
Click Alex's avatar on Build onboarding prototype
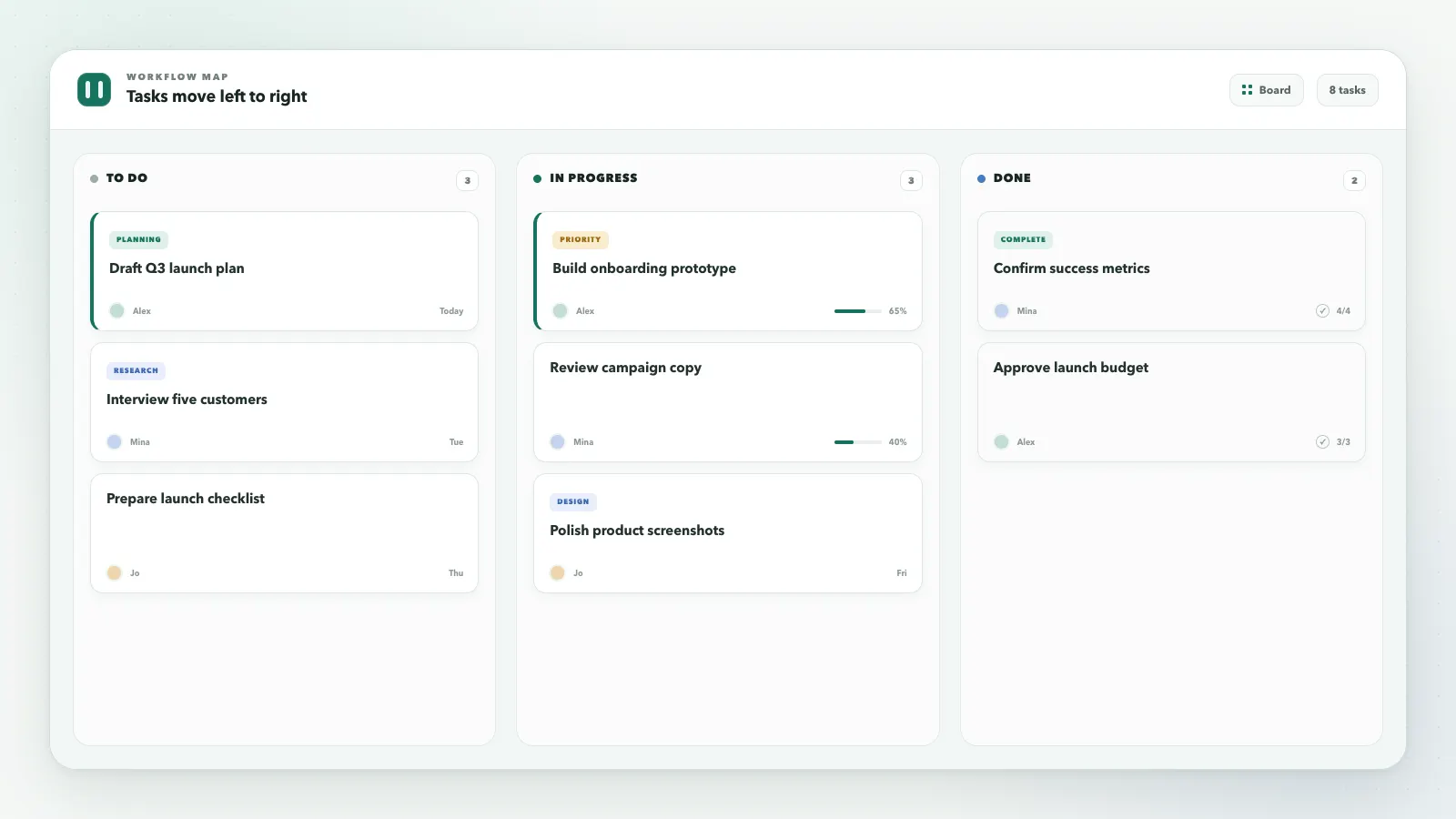[x=560, y=311]
